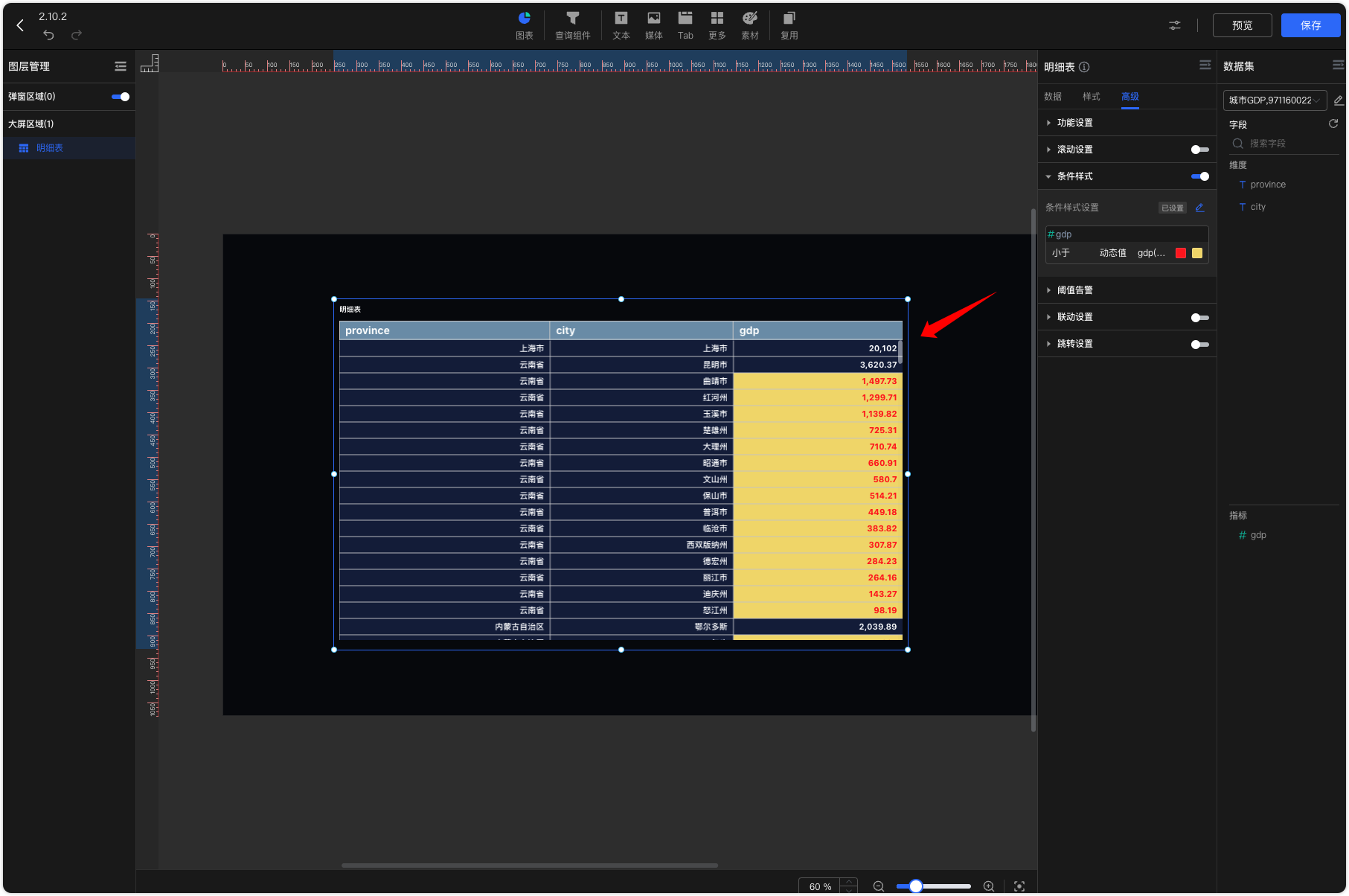
Task: Expand the 功能设置 section
Action: (1127, 123)
